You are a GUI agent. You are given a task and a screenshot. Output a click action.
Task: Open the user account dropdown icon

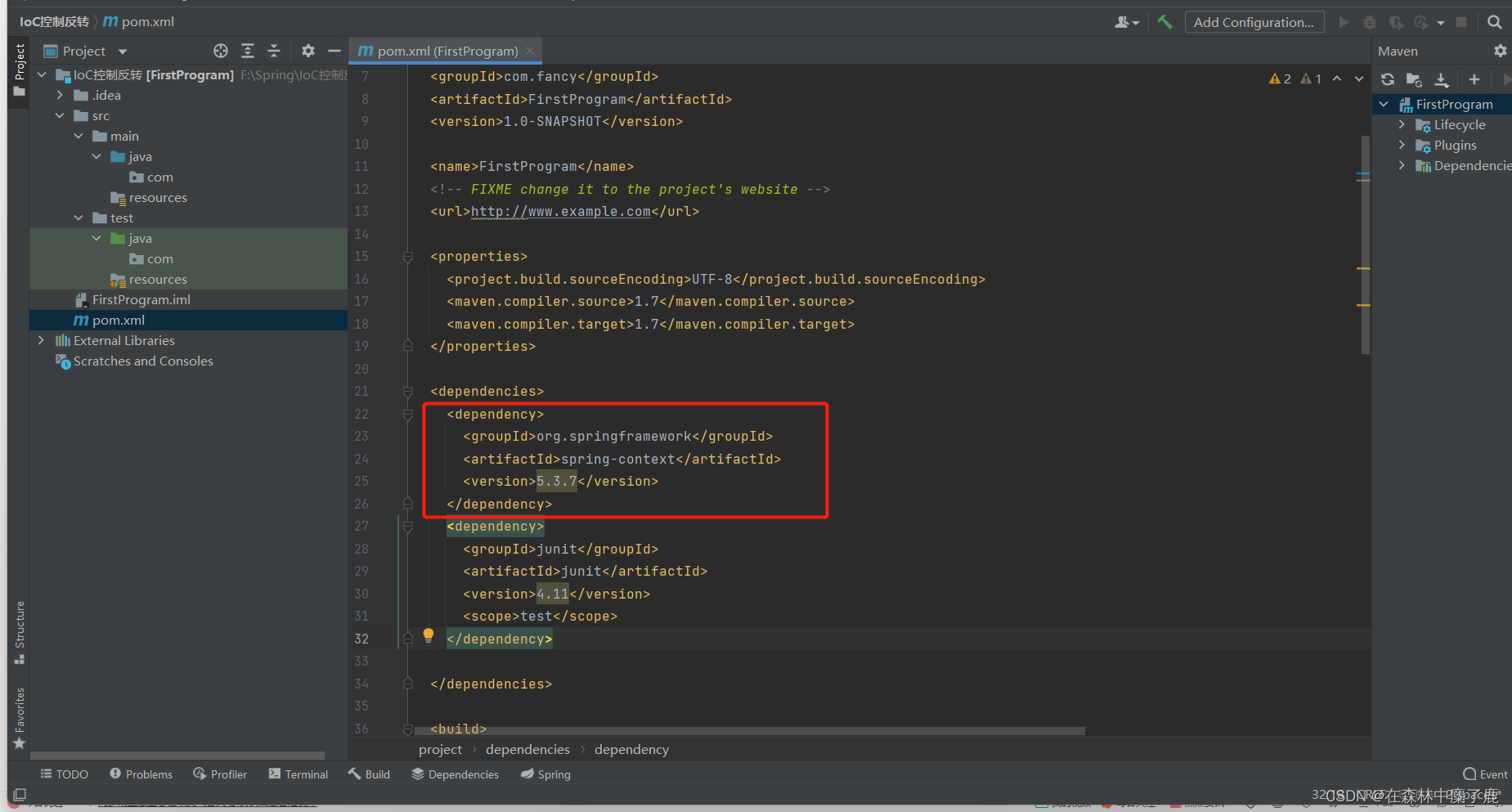(x=1126, y=22)
